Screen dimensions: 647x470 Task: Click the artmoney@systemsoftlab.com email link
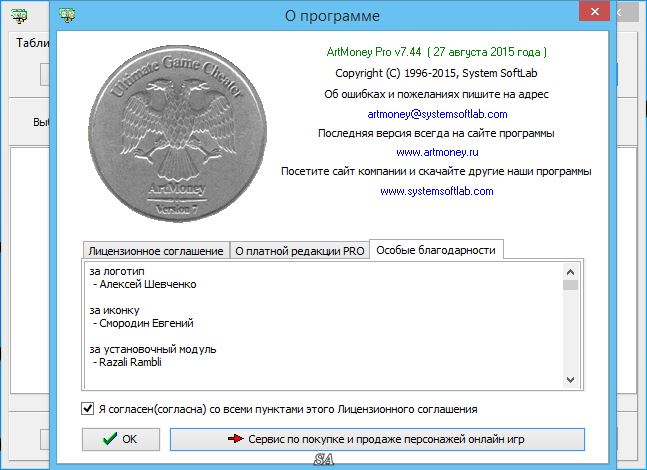[437, 114]
